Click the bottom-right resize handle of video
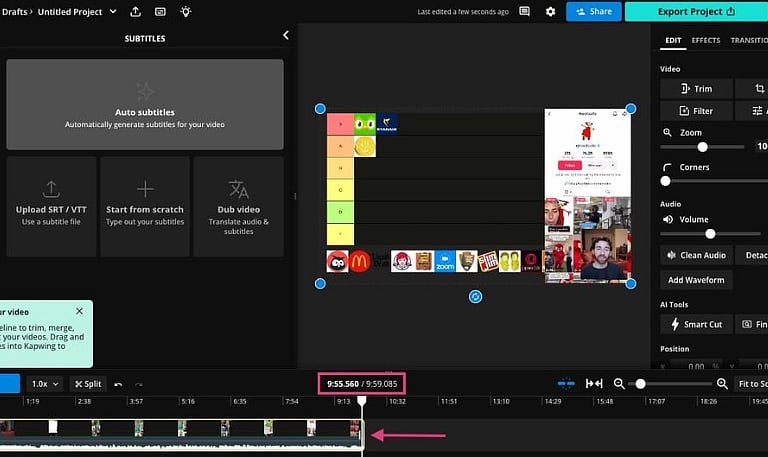Image resolution: width=768 pixels, height=457 pixels. [x=631, y=284]
